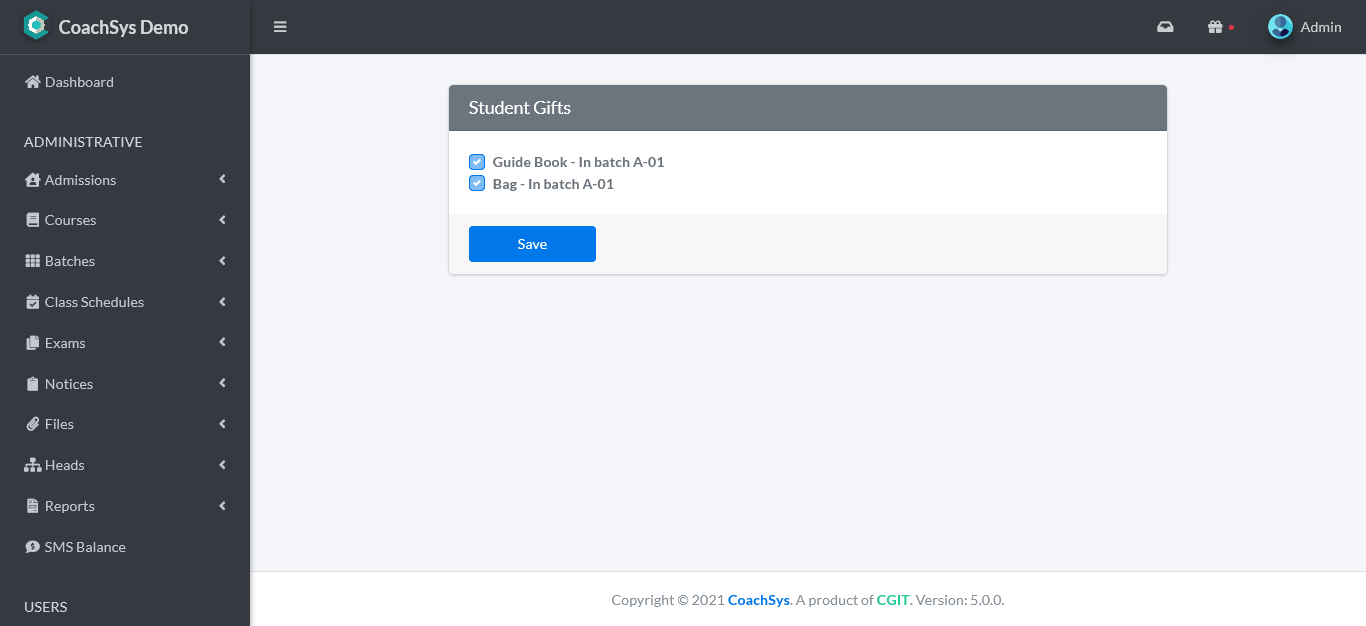Click the USERS section heading

(x=46, y=607)
